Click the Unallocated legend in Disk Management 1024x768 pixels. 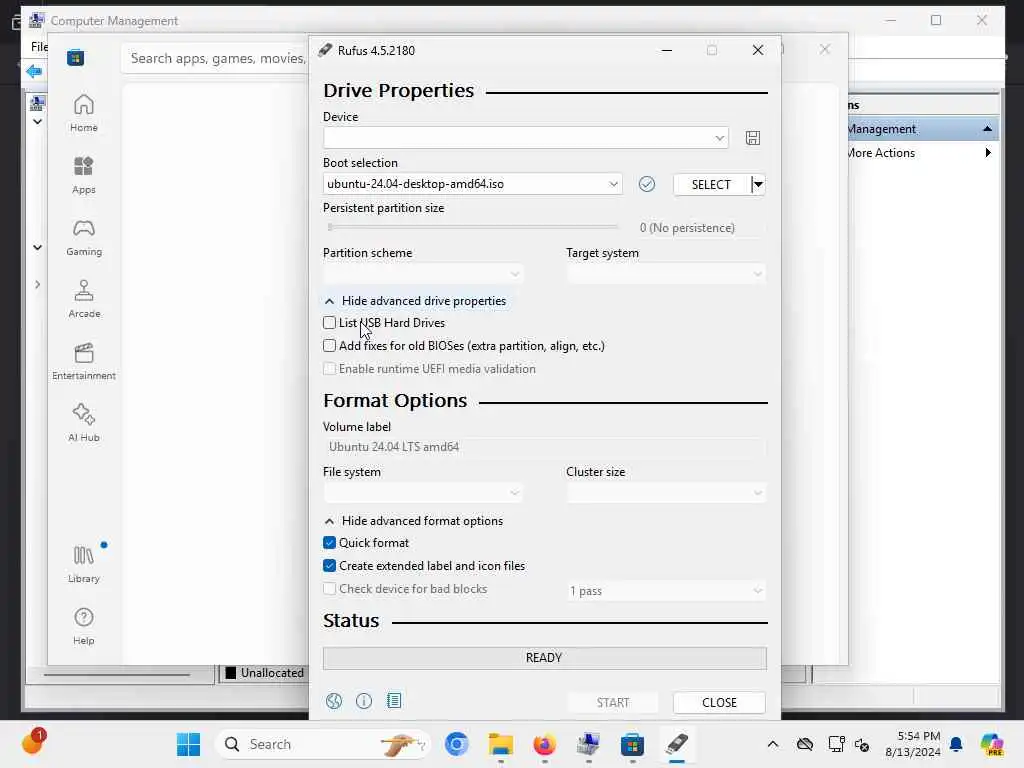click(264, 673)
